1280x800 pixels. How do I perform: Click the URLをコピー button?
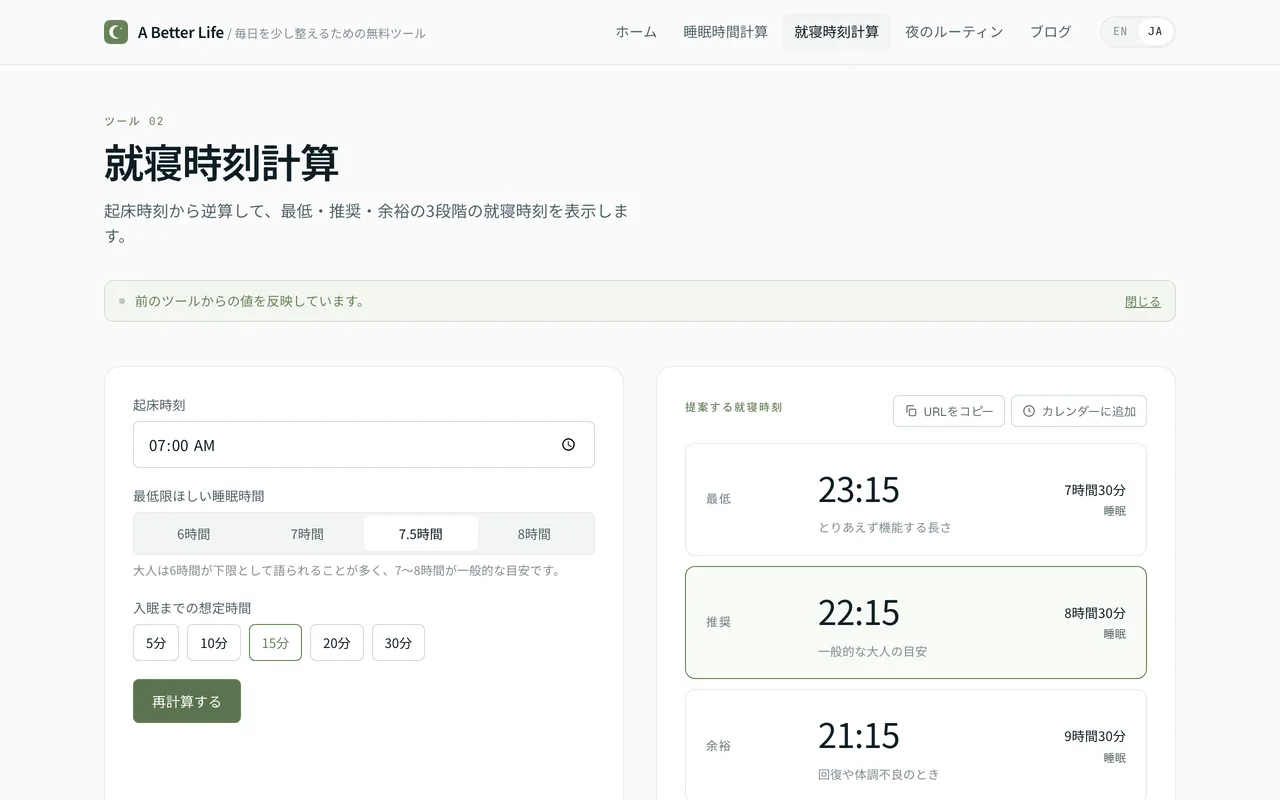pyautogui.click(x=948, y=411)
